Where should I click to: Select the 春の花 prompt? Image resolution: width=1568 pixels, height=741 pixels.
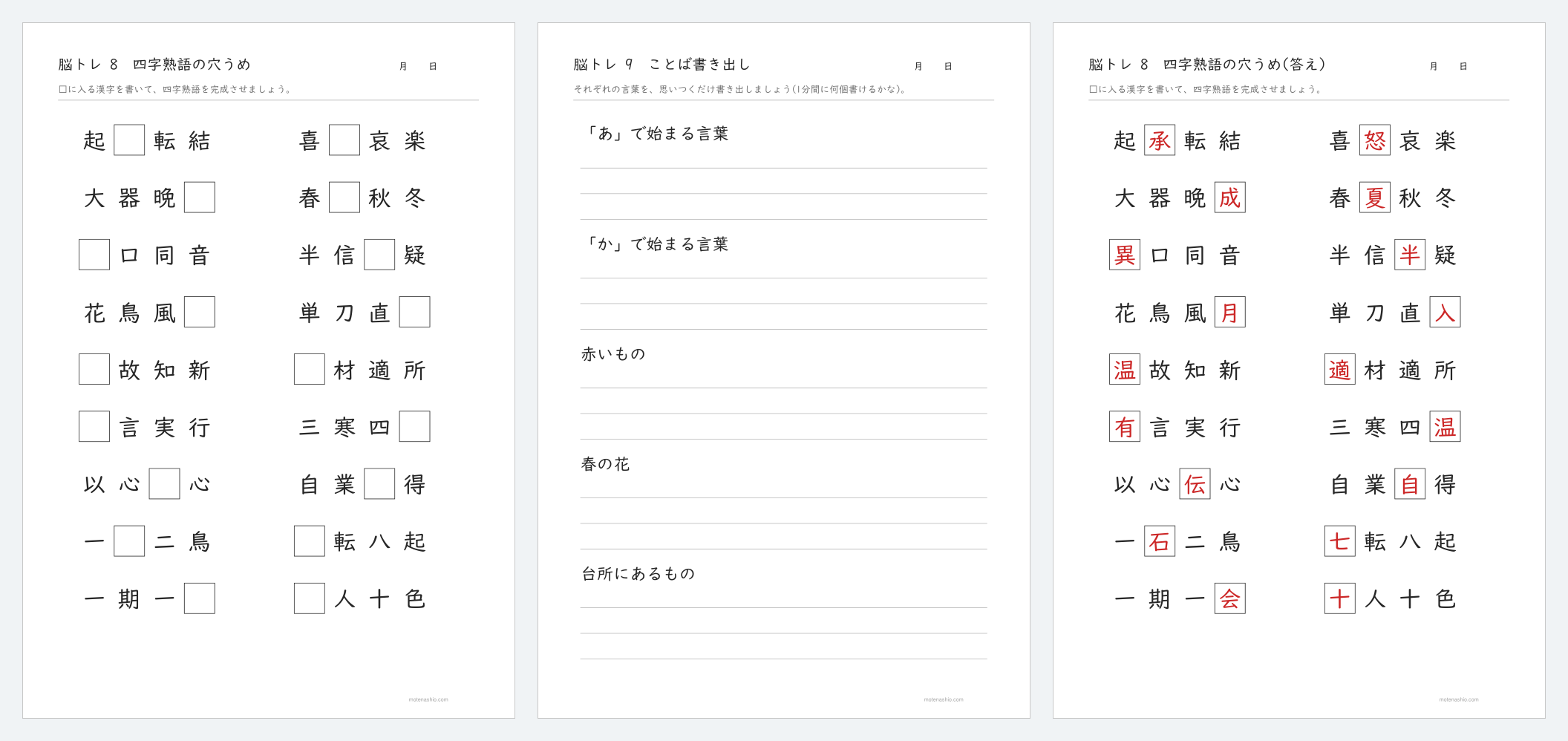tap(605, 464)
